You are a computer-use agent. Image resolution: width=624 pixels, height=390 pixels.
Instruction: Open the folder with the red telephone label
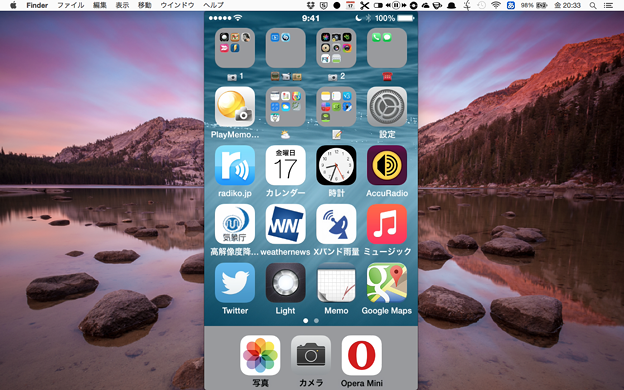point(387,48)
